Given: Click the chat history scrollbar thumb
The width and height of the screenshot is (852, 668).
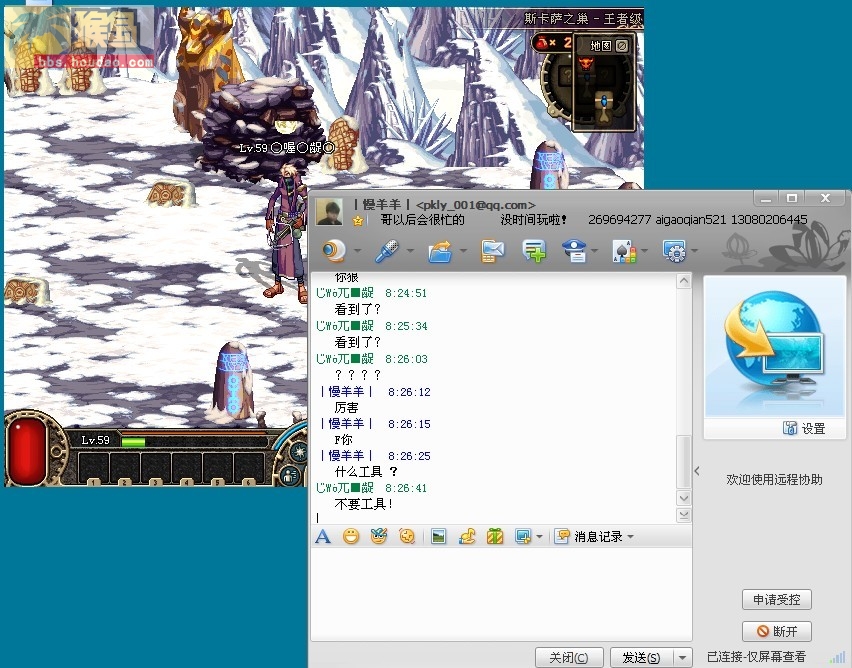Looking at the screenshot, I should 684,461.
